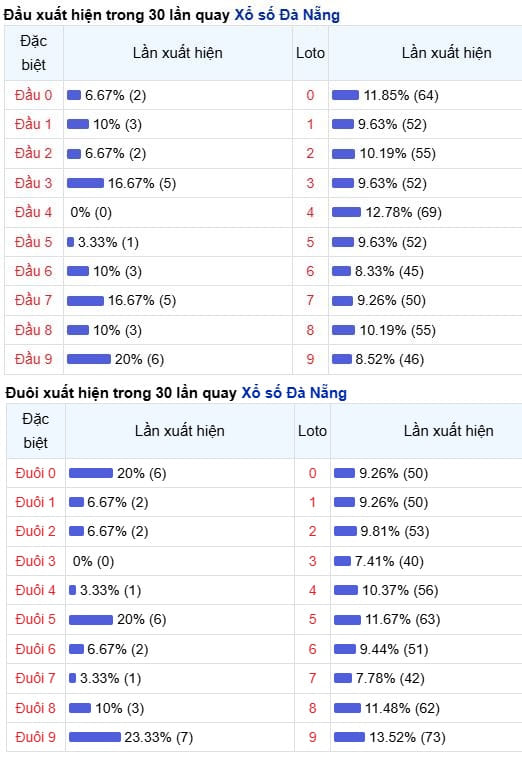Click the Đuôi 9 23.33% (7) bar
This screenshot has height=768, width=522.
(x=95, y=737)
